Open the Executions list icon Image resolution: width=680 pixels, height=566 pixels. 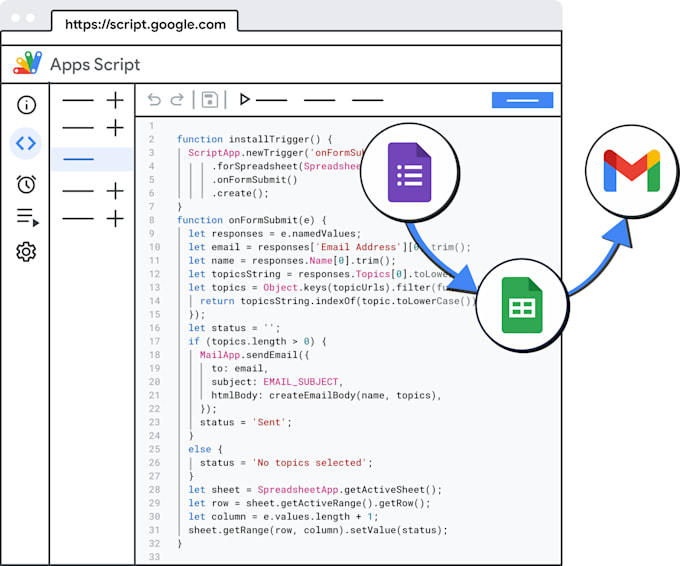pos(27,217)
